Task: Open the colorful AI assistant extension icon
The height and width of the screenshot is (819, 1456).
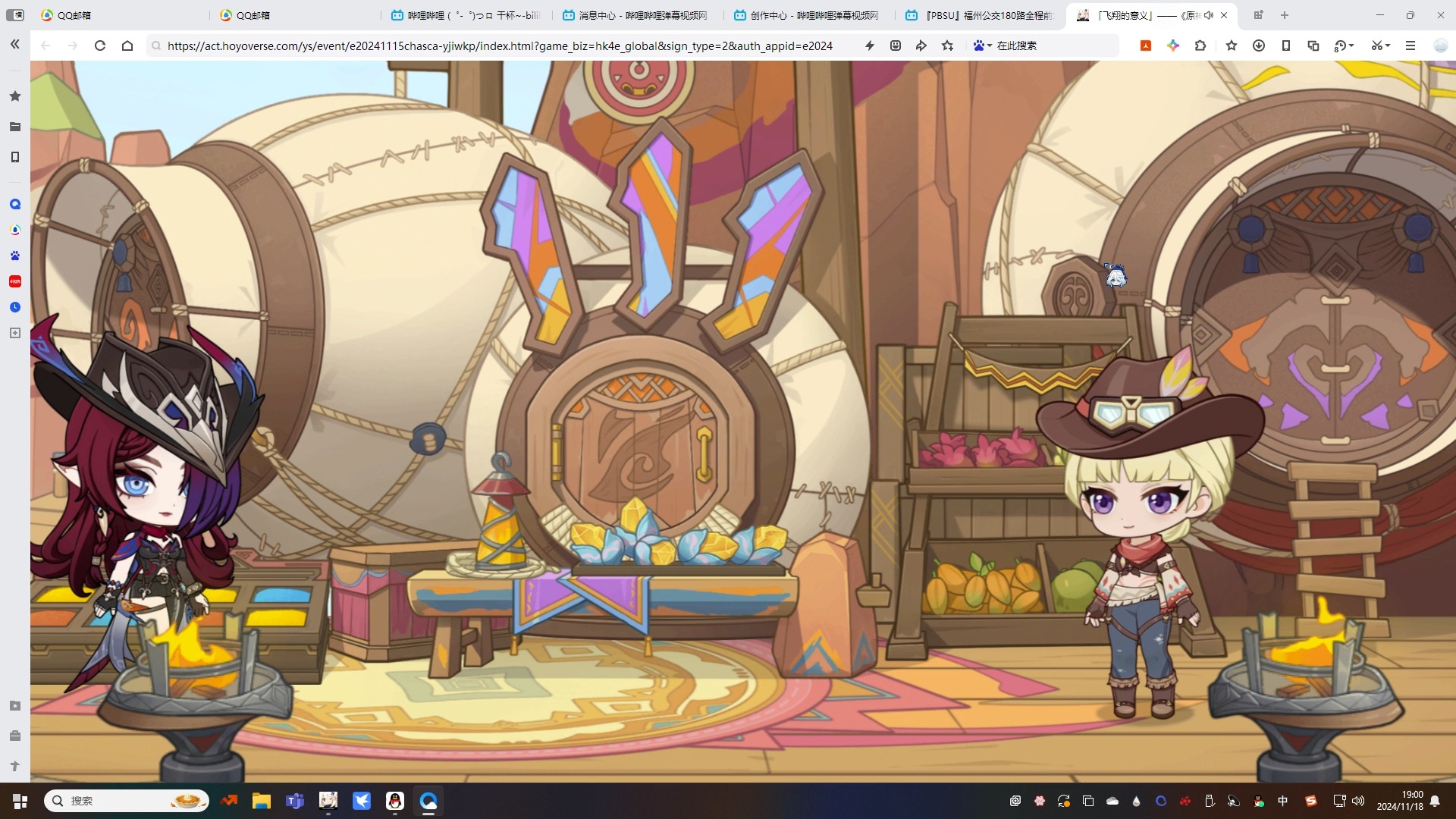Action: point(1173,45)
